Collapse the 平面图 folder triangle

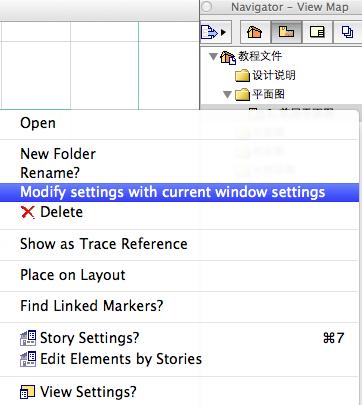coord(228,95)
